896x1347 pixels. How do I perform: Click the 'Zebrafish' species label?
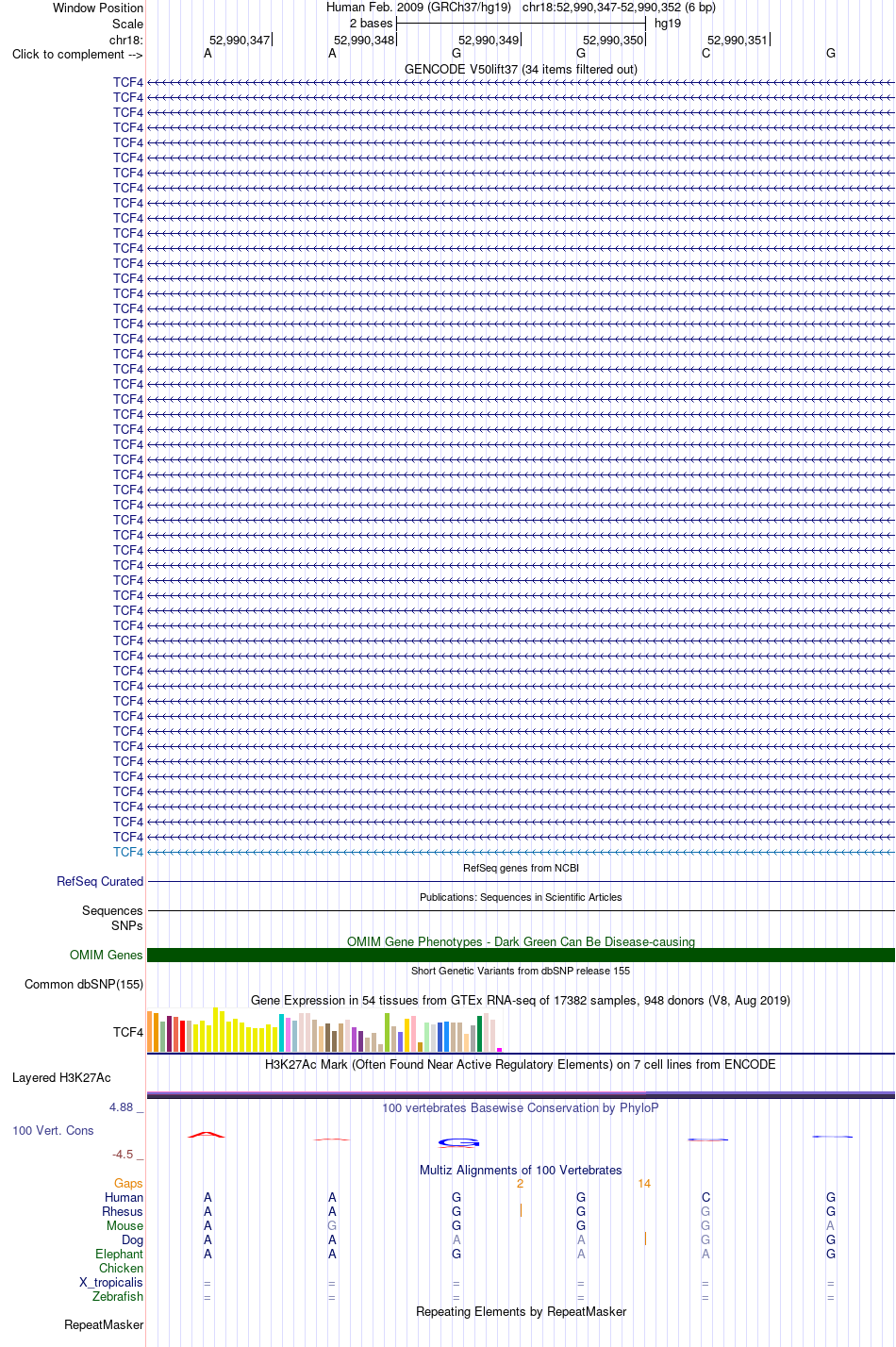(x=118, y=1297)
